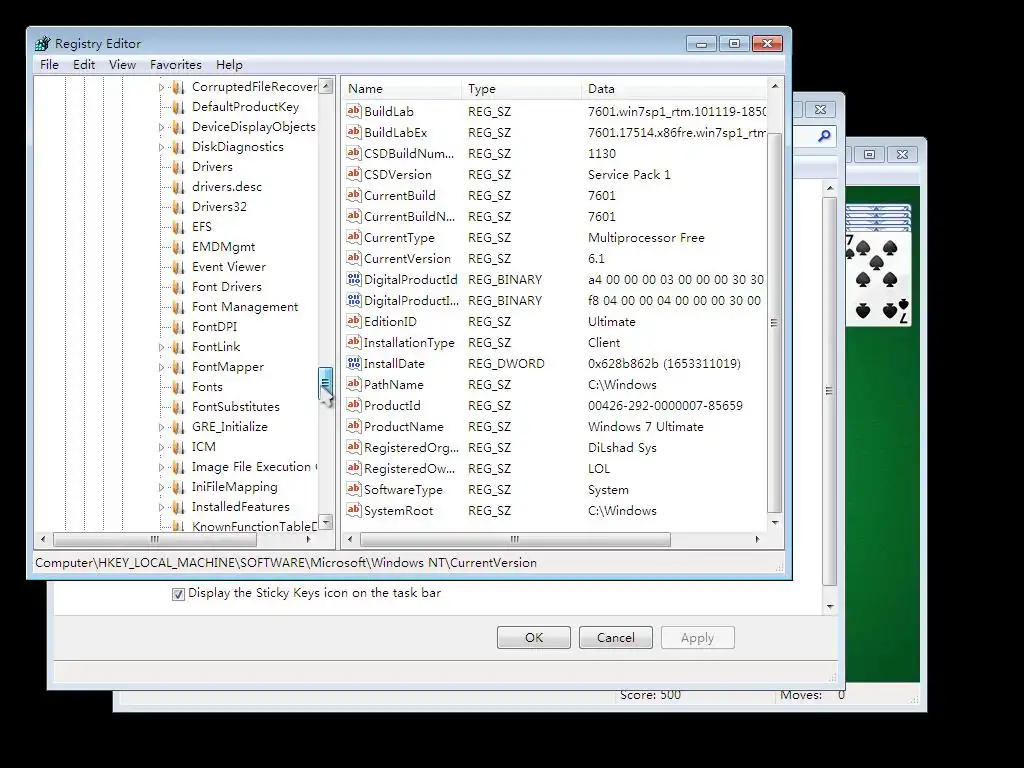Select the DefaultProductKey tree key
Image resolution: width=1024 pixels, height=768 pixels.
[x=245, y=106]
